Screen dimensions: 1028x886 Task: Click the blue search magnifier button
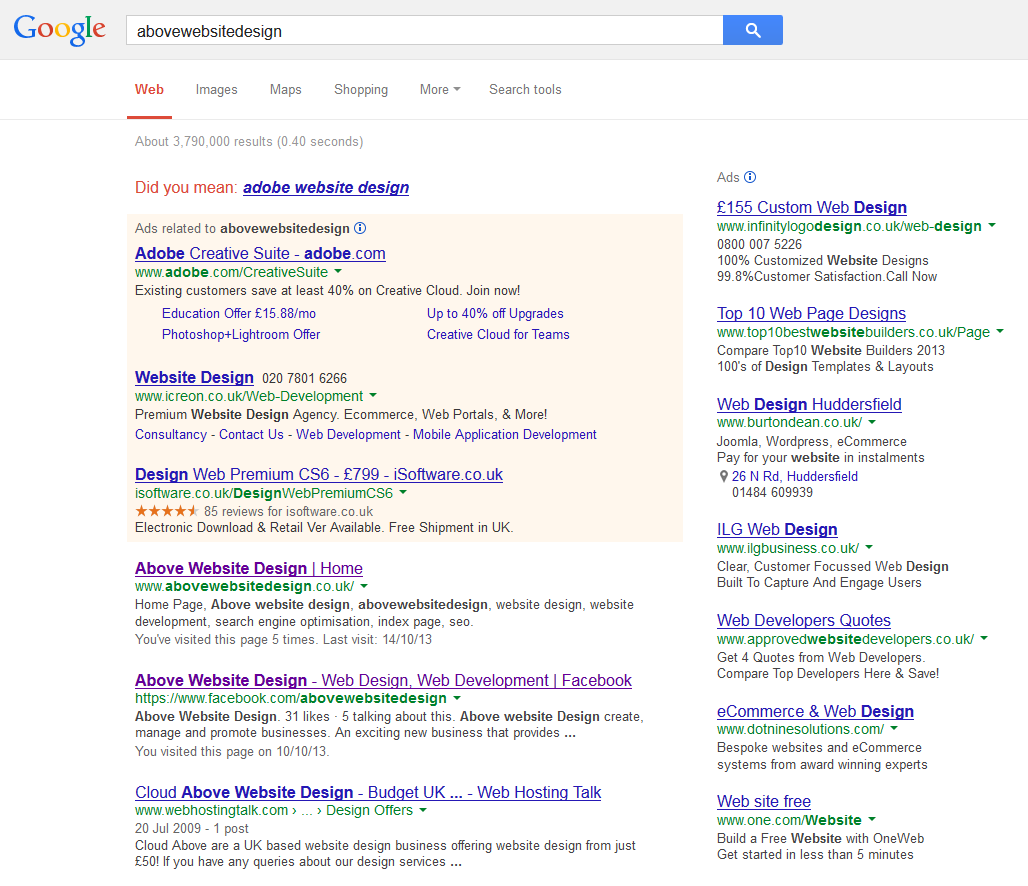point(753,30)
